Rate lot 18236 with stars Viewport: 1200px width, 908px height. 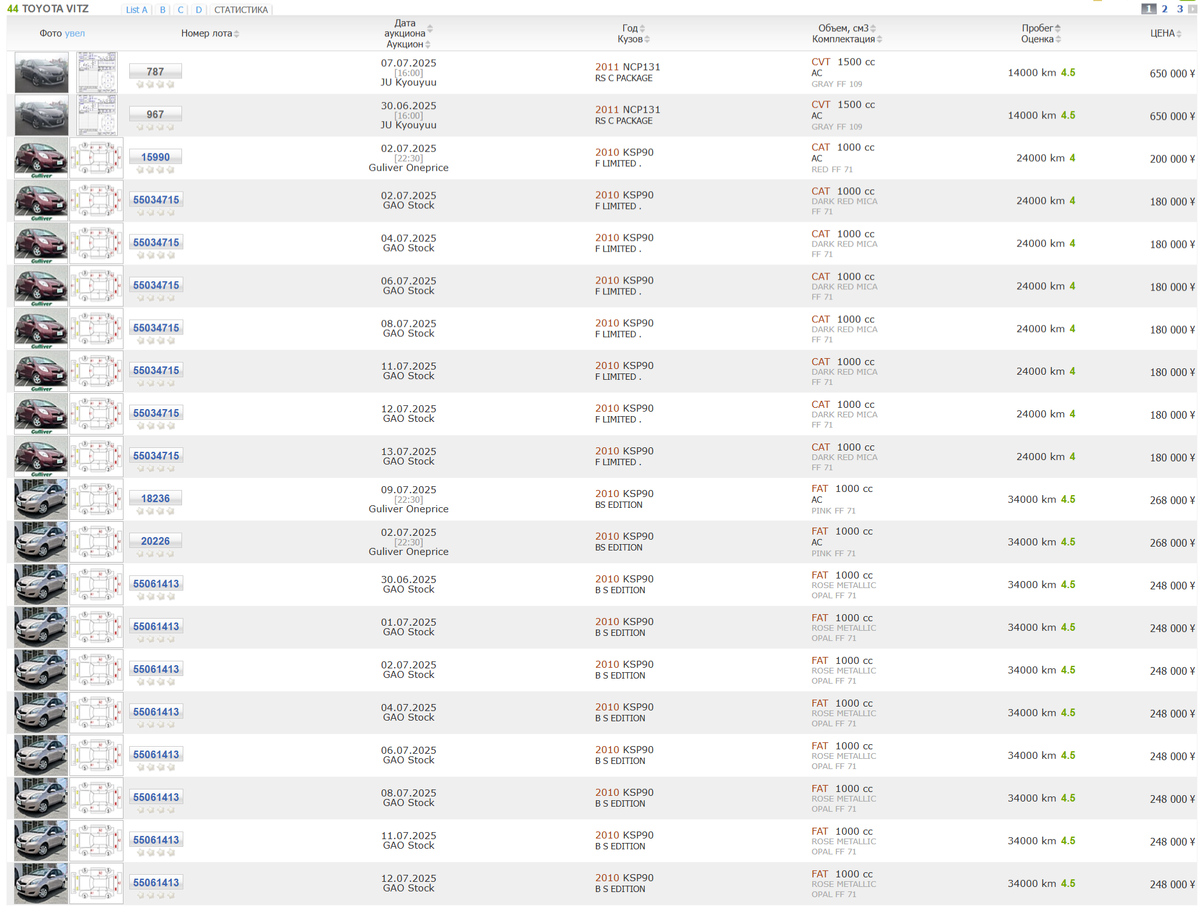click(155, 512)
